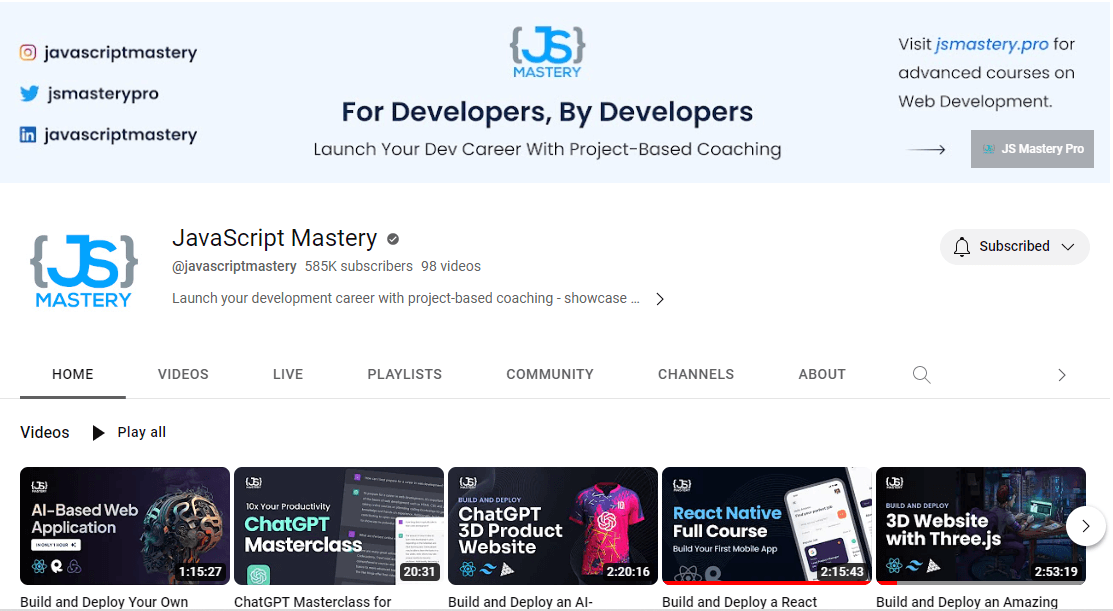Open the ChatGPT Masterclass video thumbnail
This screenshot has height=611, width=1113.
(338, 526)
